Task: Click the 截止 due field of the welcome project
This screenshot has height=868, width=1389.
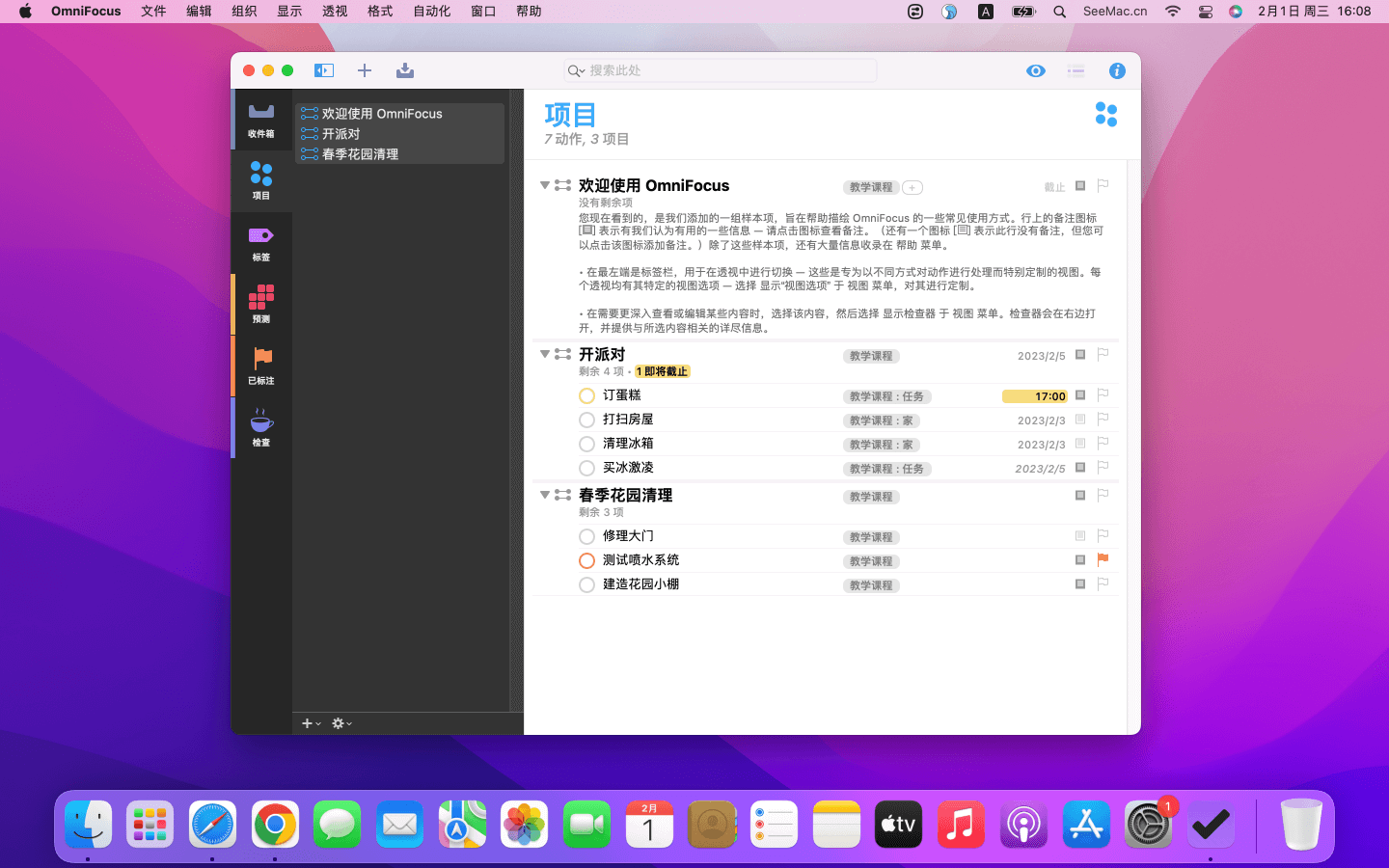Action: point(1054,187)
